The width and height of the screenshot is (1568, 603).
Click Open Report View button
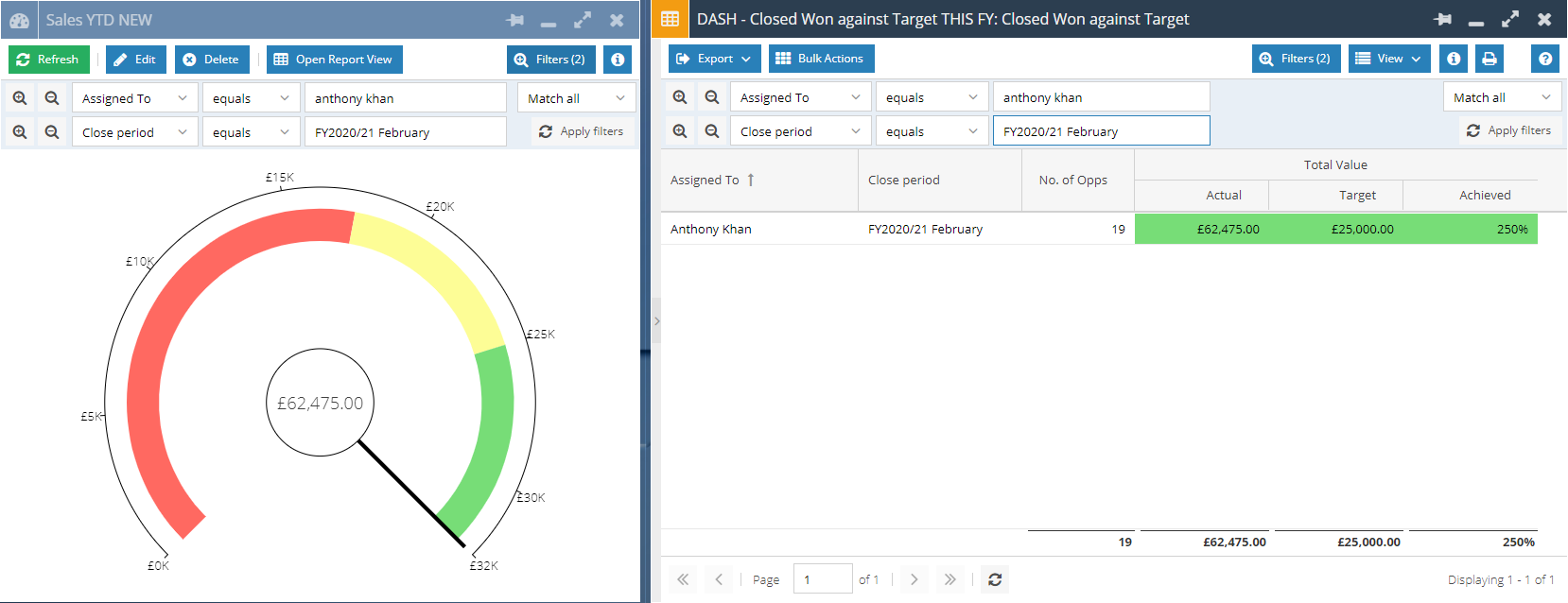tap(334, 60)
